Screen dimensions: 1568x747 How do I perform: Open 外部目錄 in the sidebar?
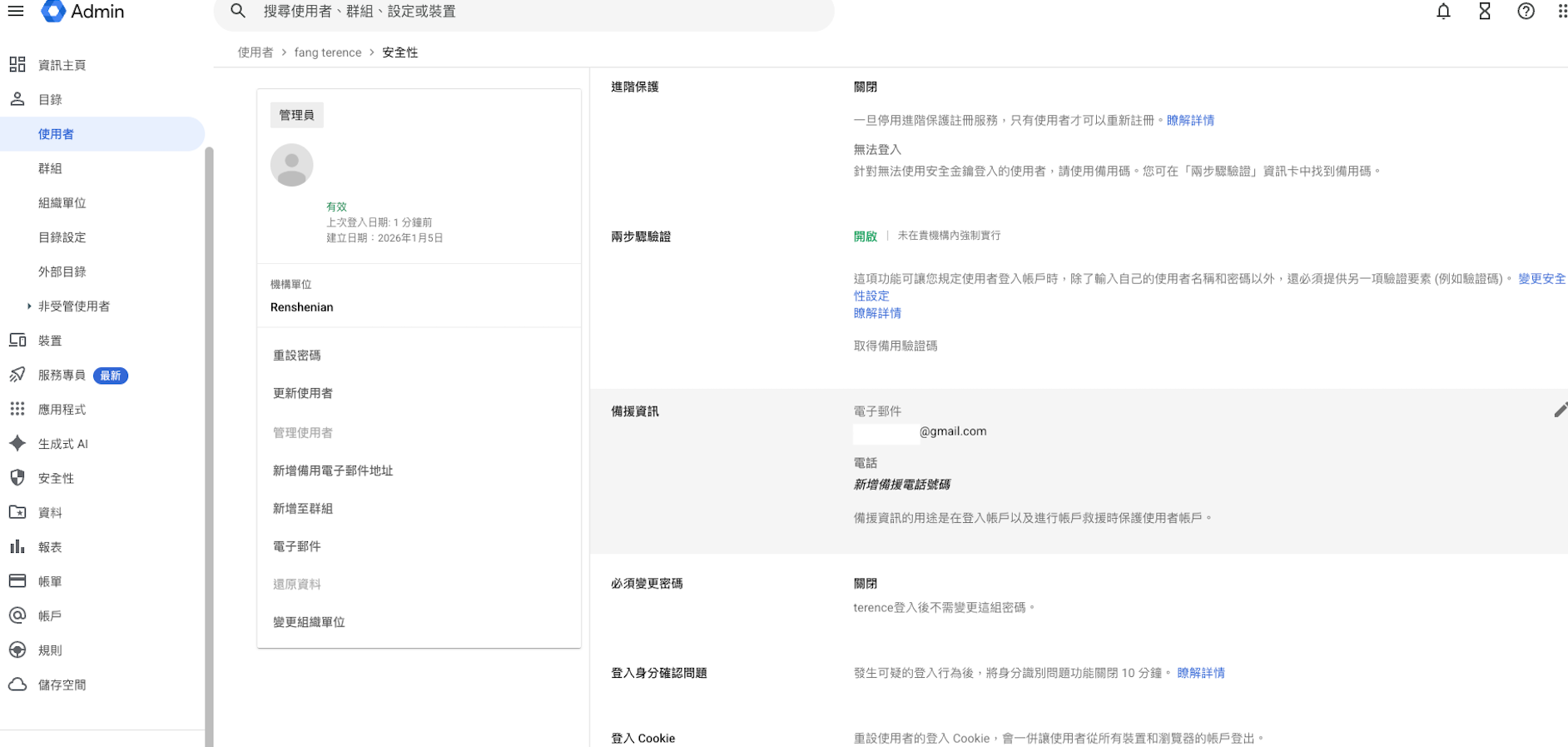pyautogui.click(x=62, y=271)
